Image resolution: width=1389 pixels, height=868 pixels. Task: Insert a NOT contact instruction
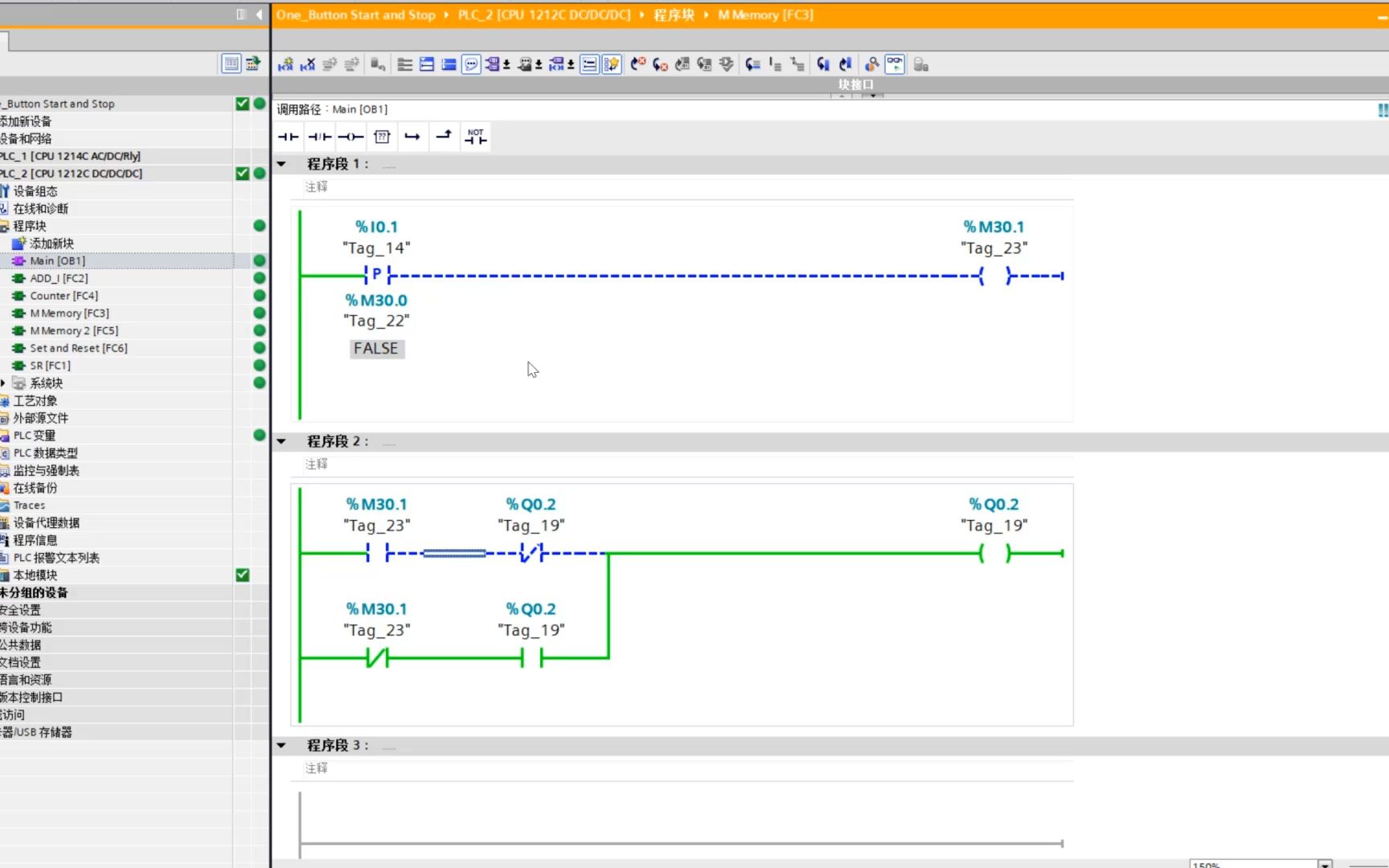(476, 137)
